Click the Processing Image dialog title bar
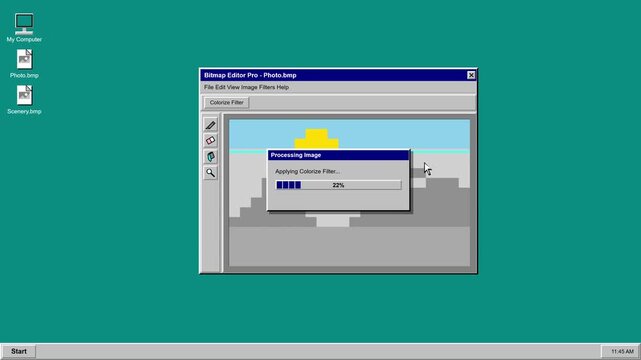 tap(338, 155)
